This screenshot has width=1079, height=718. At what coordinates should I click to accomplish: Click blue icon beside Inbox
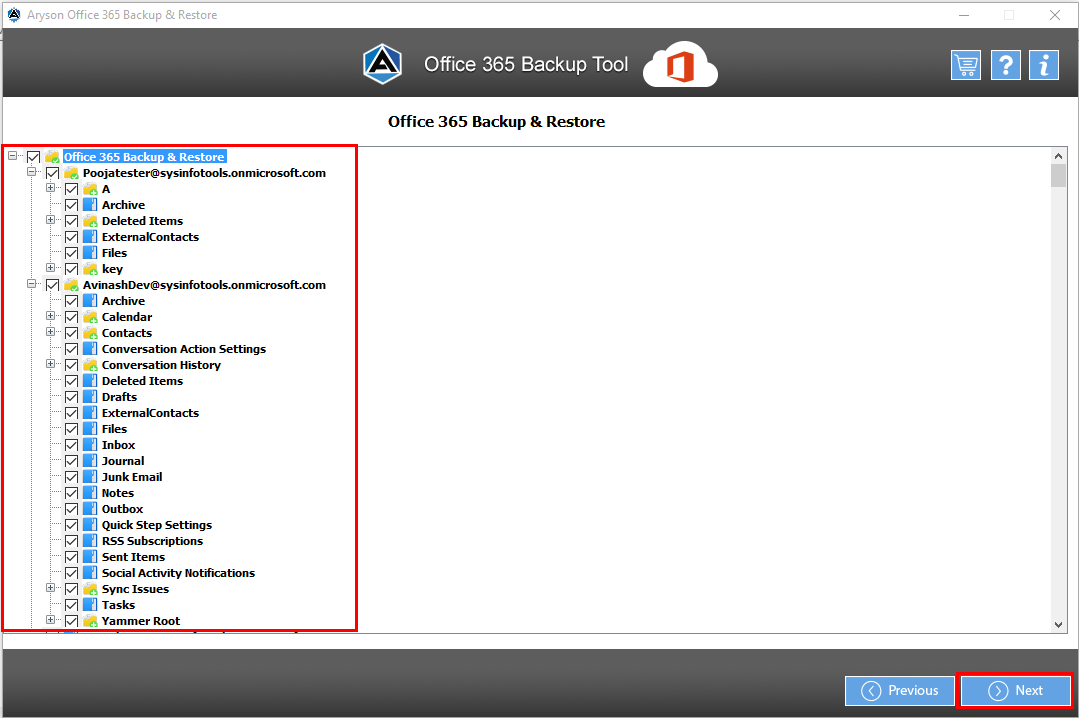(x=90, y=445)
